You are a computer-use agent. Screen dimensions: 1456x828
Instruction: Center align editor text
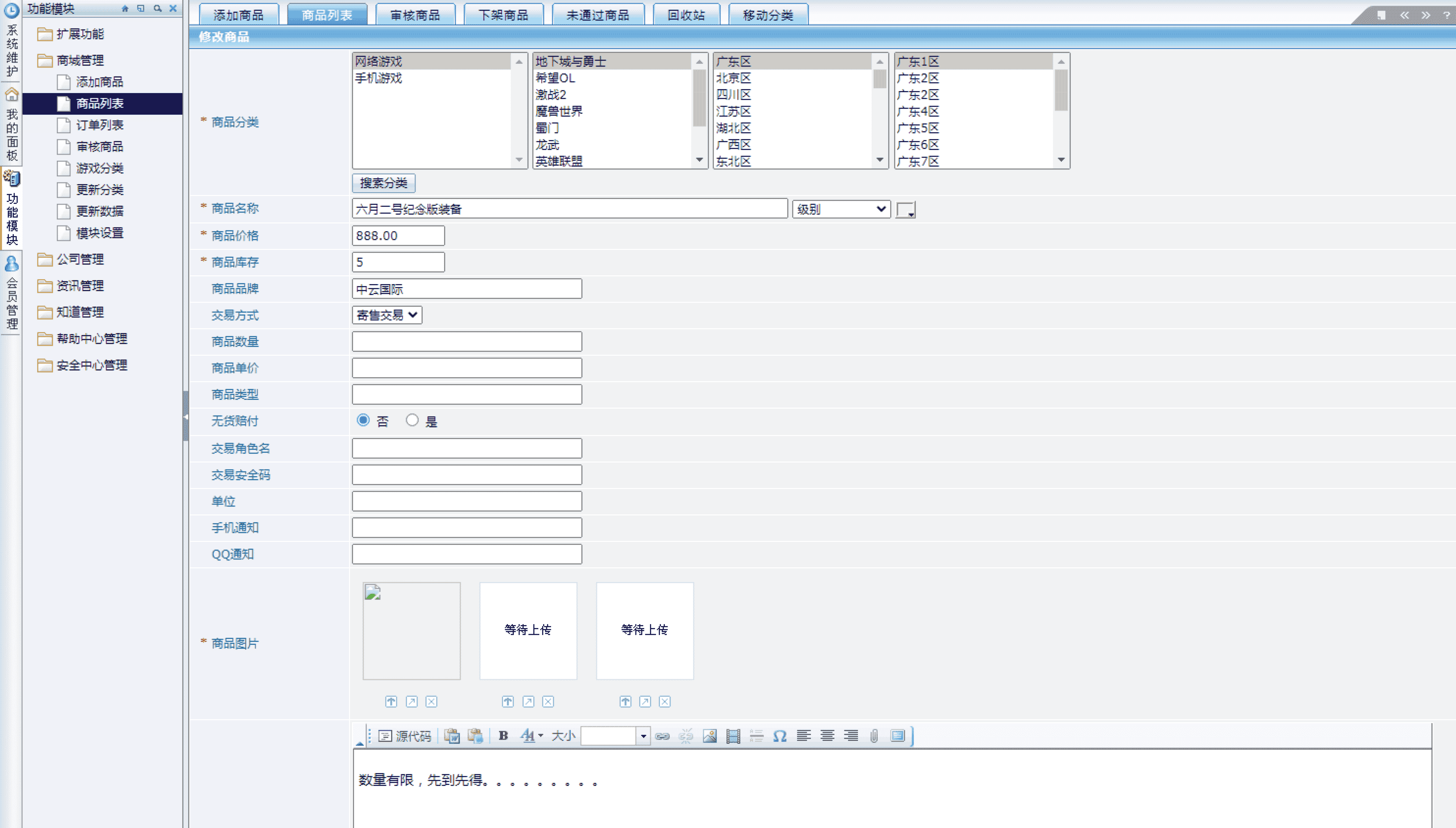pos(828,736)
